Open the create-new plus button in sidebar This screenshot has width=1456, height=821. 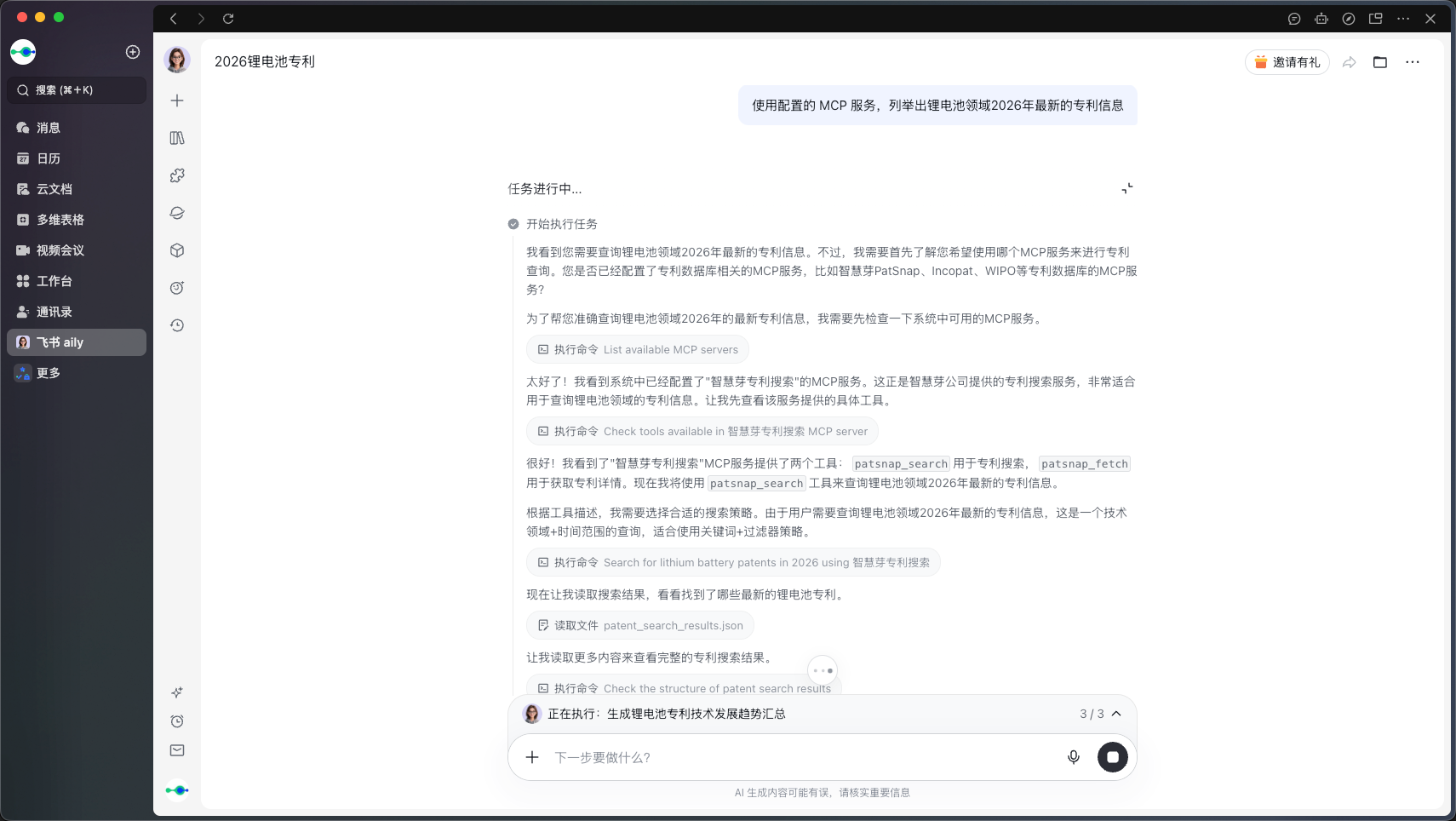(x=133, y=52)
